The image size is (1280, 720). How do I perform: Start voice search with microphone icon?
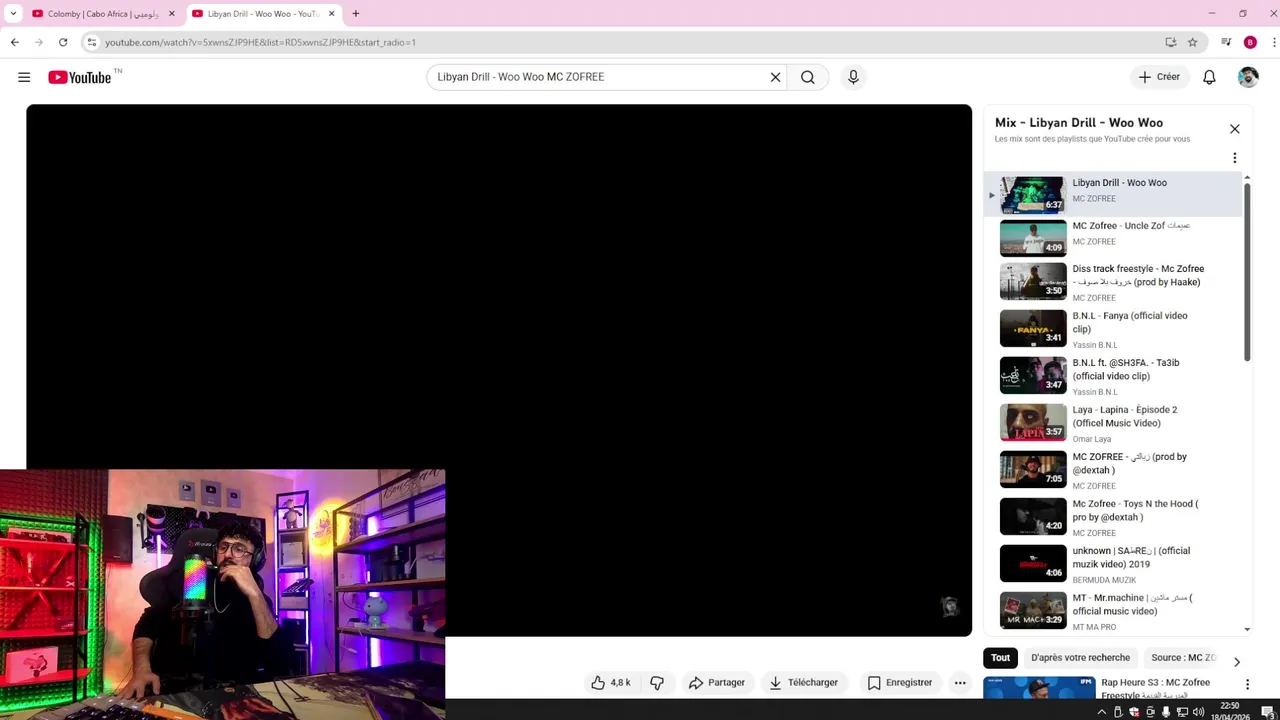[853, 77]
